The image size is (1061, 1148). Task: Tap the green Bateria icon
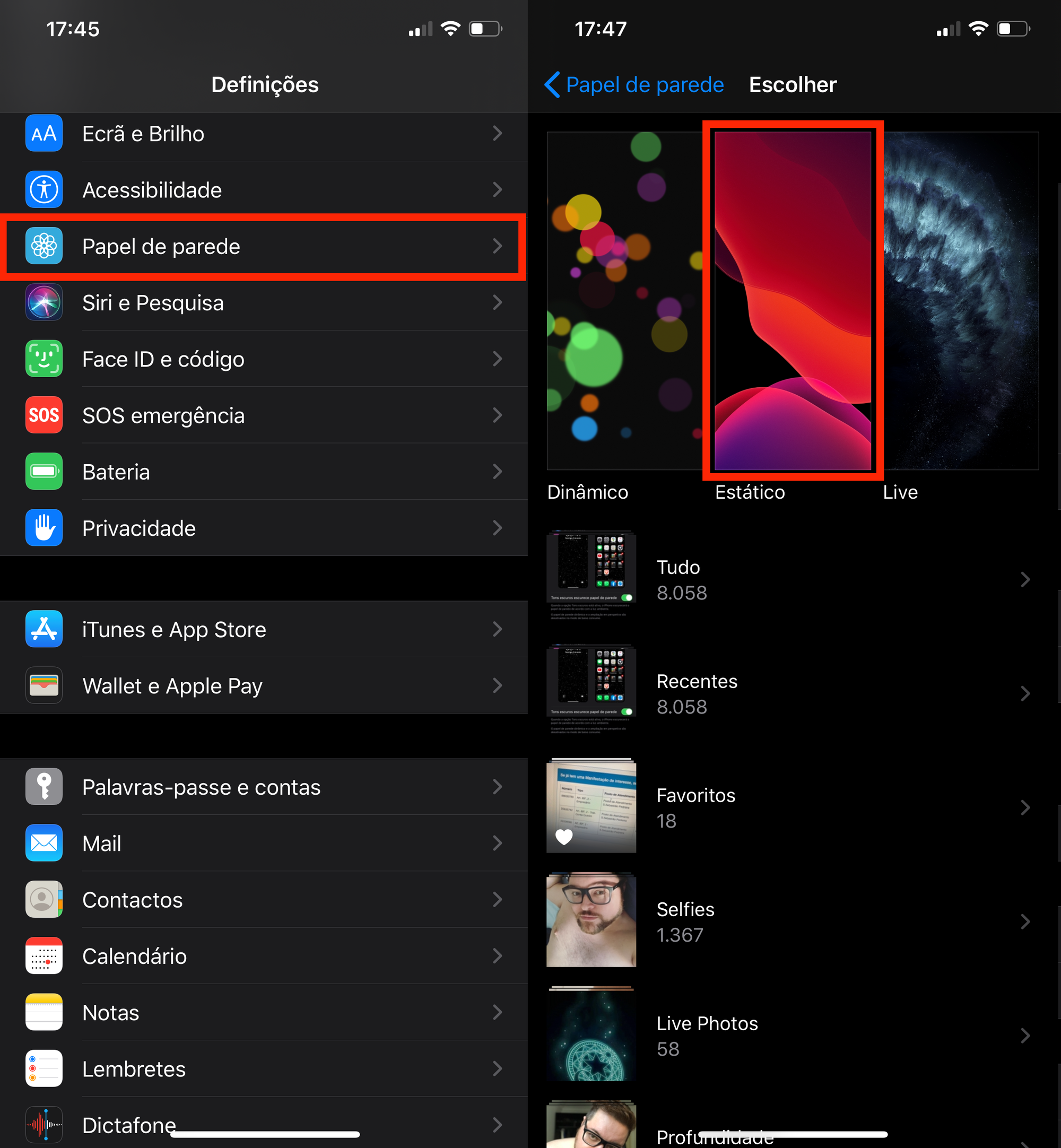click(x=44, y=471)
